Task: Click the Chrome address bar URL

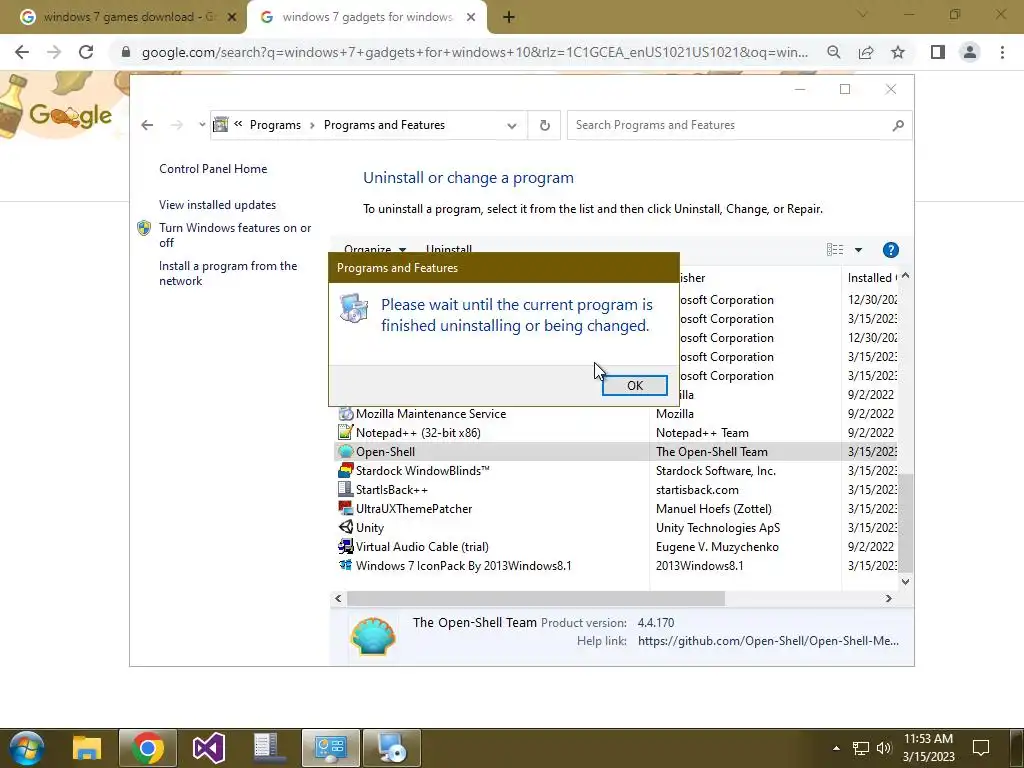Action: tap(475, 52)
